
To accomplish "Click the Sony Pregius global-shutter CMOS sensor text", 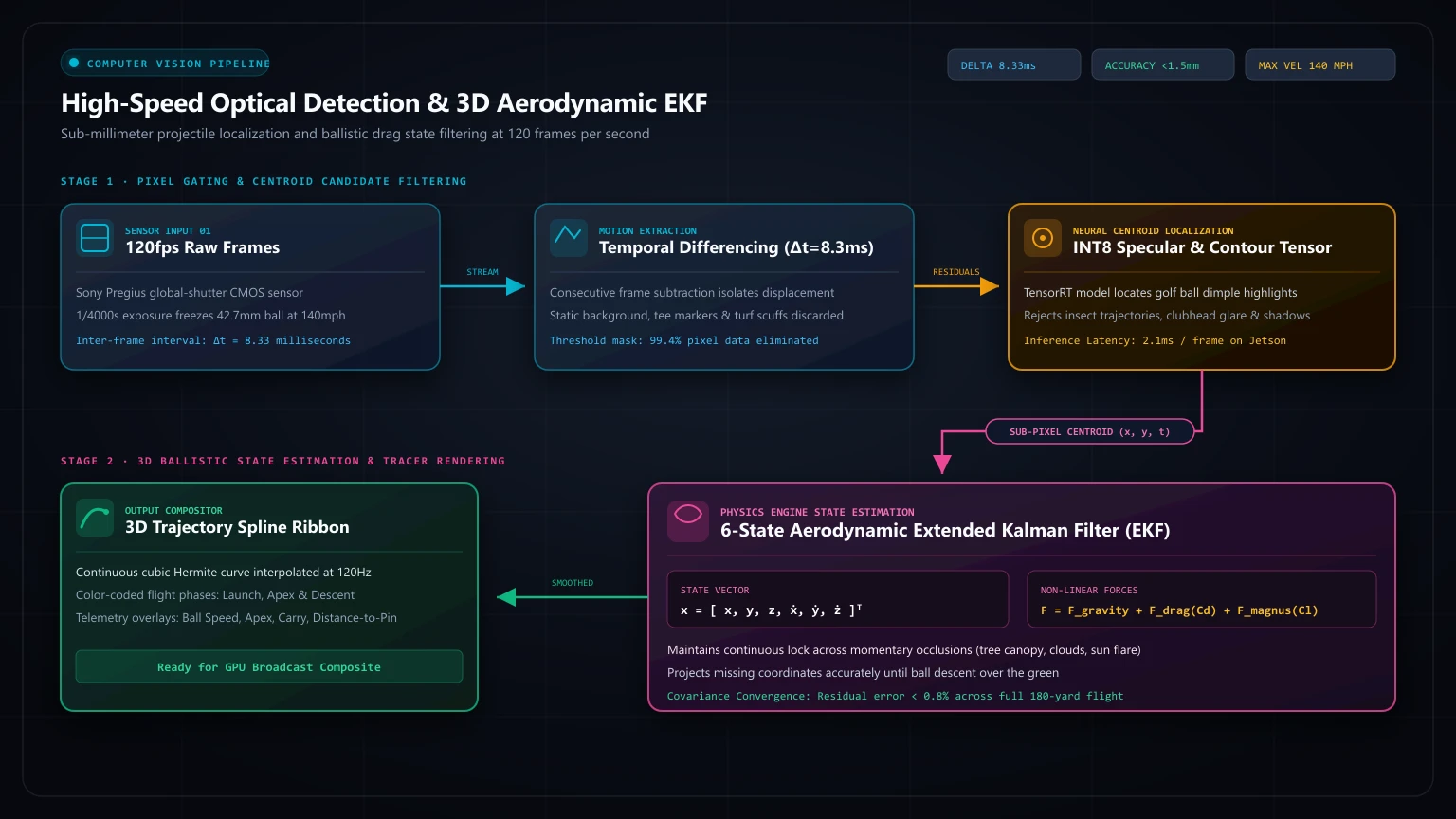I will click(190, 293).
